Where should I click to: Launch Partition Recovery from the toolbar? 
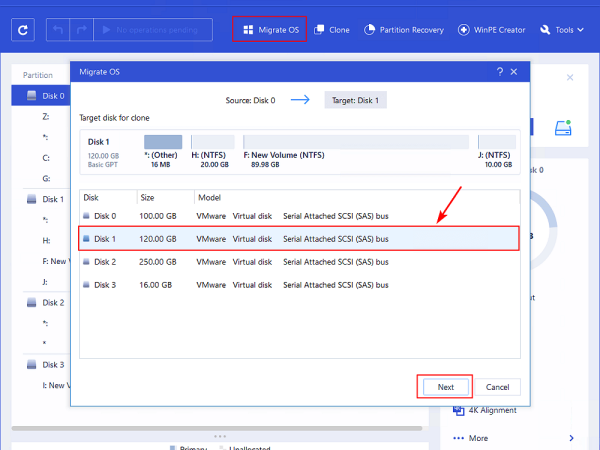click(405, 30)
